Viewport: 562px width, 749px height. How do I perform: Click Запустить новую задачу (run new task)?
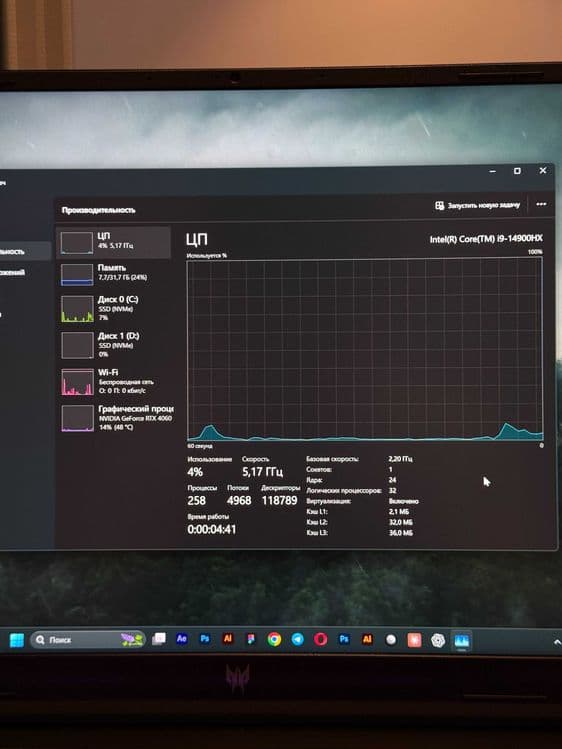[477, 205]
